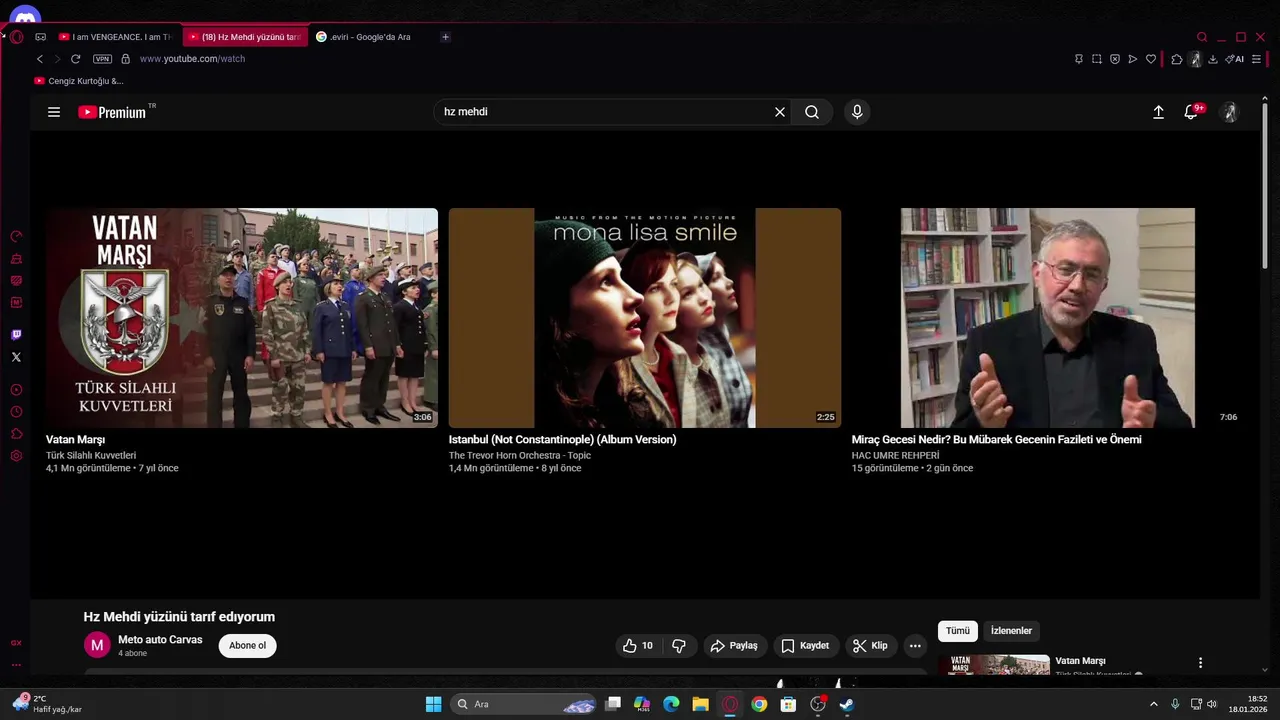Viewport: 1280px width, 720px height.
Task: Dislike the video with thumbs down
Action: click(679, 646)
